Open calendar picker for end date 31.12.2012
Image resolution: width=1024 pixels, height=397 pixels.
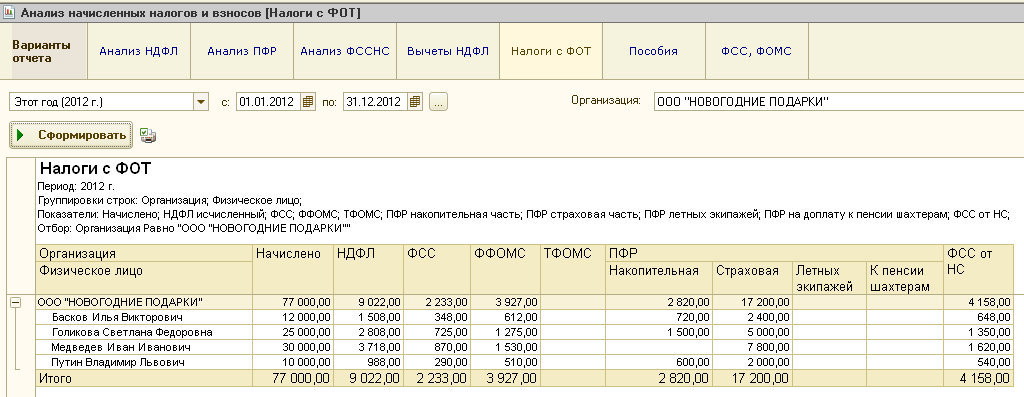click(415, 102)
